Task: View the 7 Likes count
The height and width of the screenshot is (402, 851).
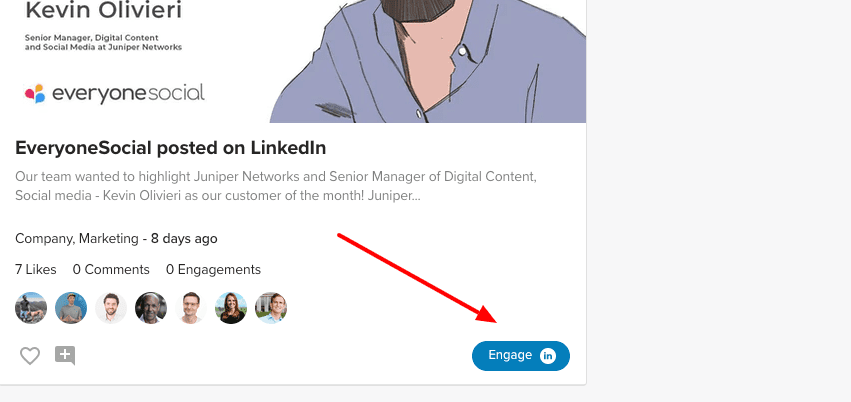Action: coord(36,270)
